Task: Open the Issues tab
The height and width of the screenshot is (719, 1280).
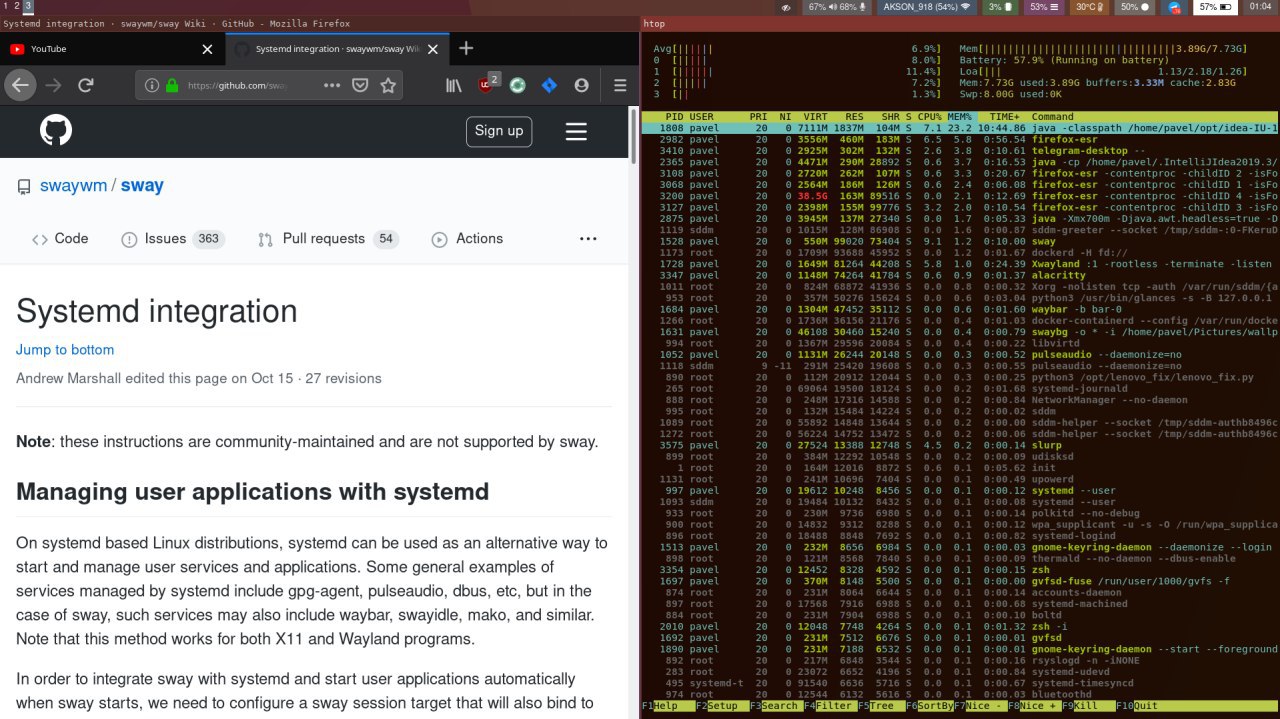Action: [x=172, y=239]
